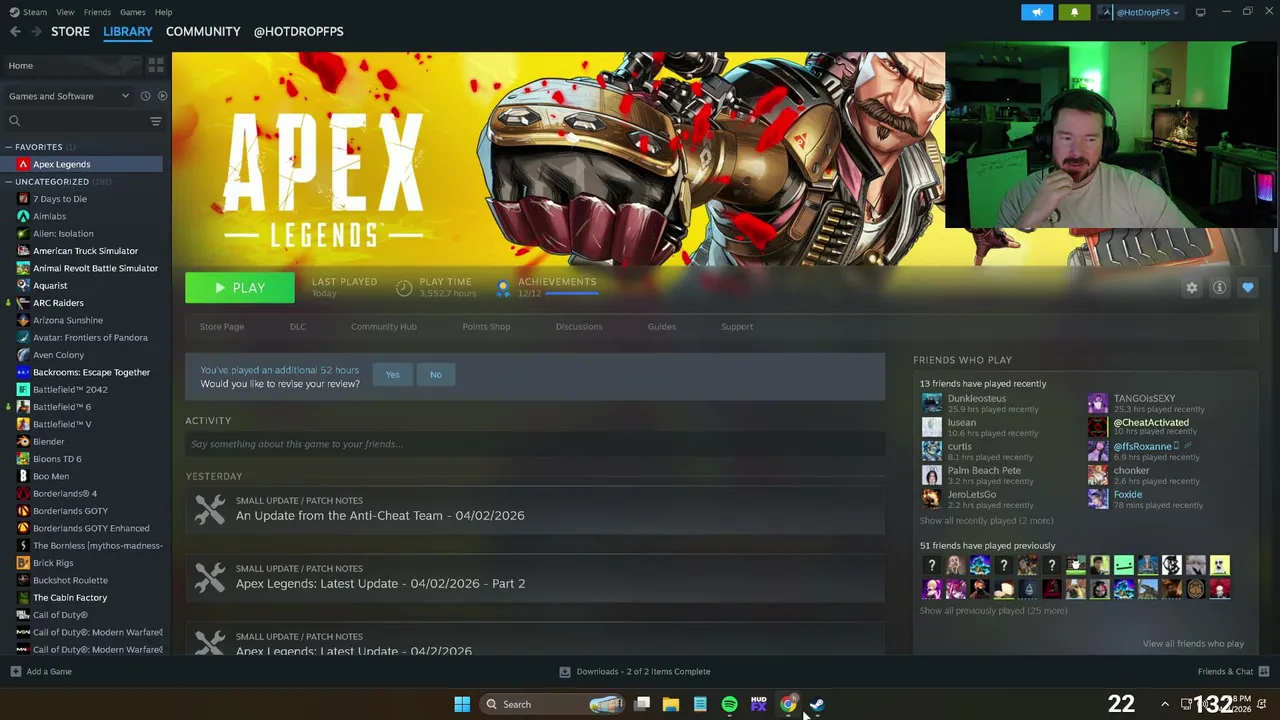This screenshot has width=1280, height=720.
Task: Enter Big Picture mode via monitor icon
Action: coord(1200,12)
